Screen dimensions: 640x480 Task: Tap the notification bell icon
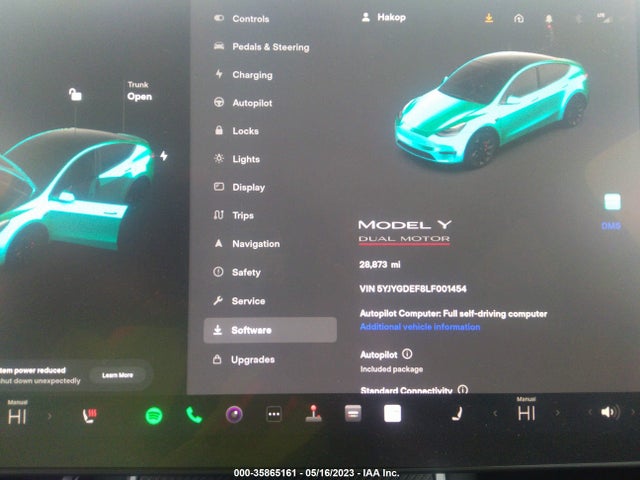click(x=549, y=19)
